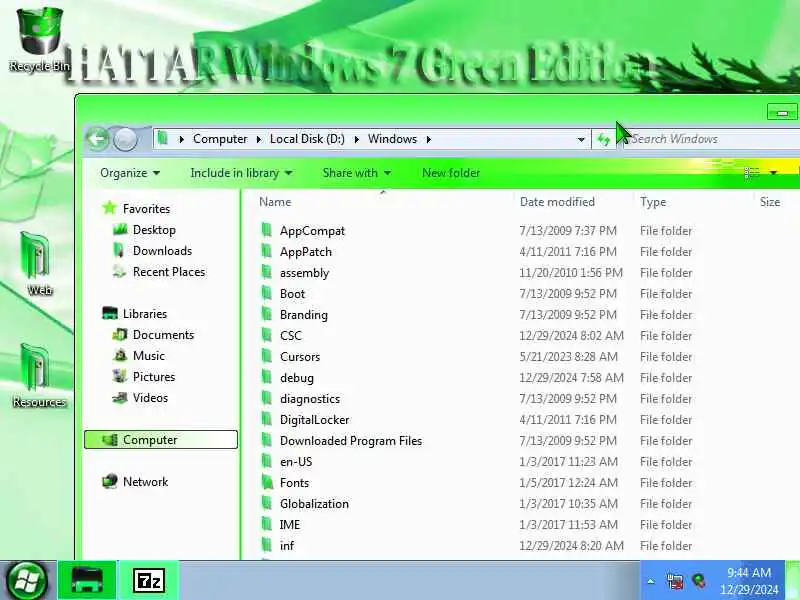Click Computer in the address breadcrumb
This screenshot has height=600, width=800.
pyautogui.click(x=220, y=139)
